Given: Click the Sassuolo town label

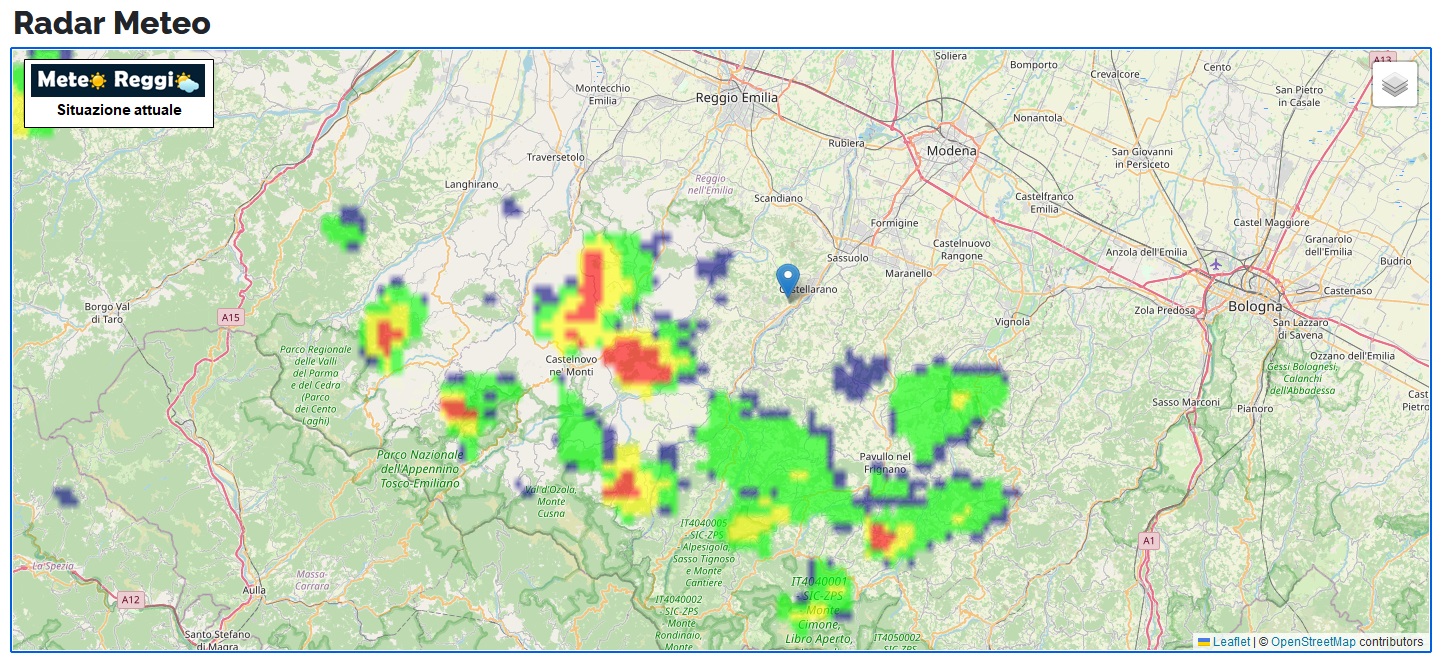Looking at the screenshot, I should pos(848,258).
